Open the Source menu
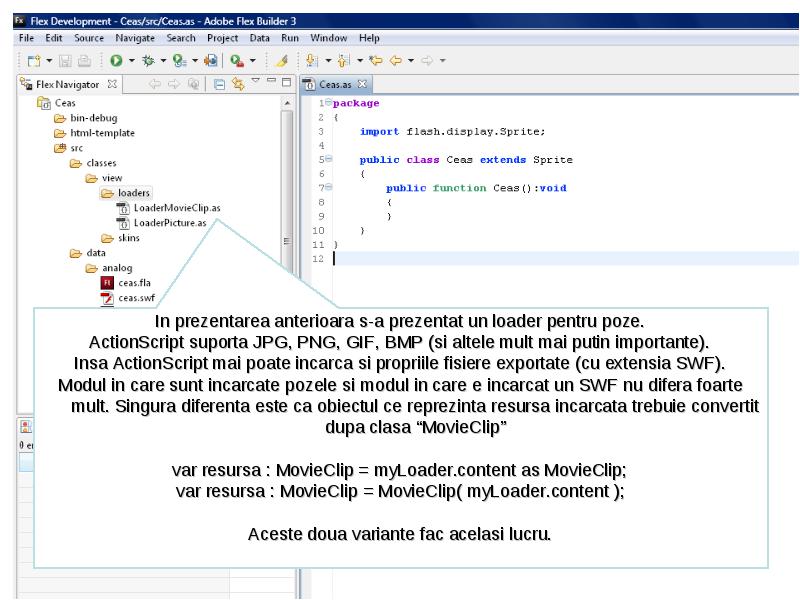 pyautogui.click(x=89, y=38)
